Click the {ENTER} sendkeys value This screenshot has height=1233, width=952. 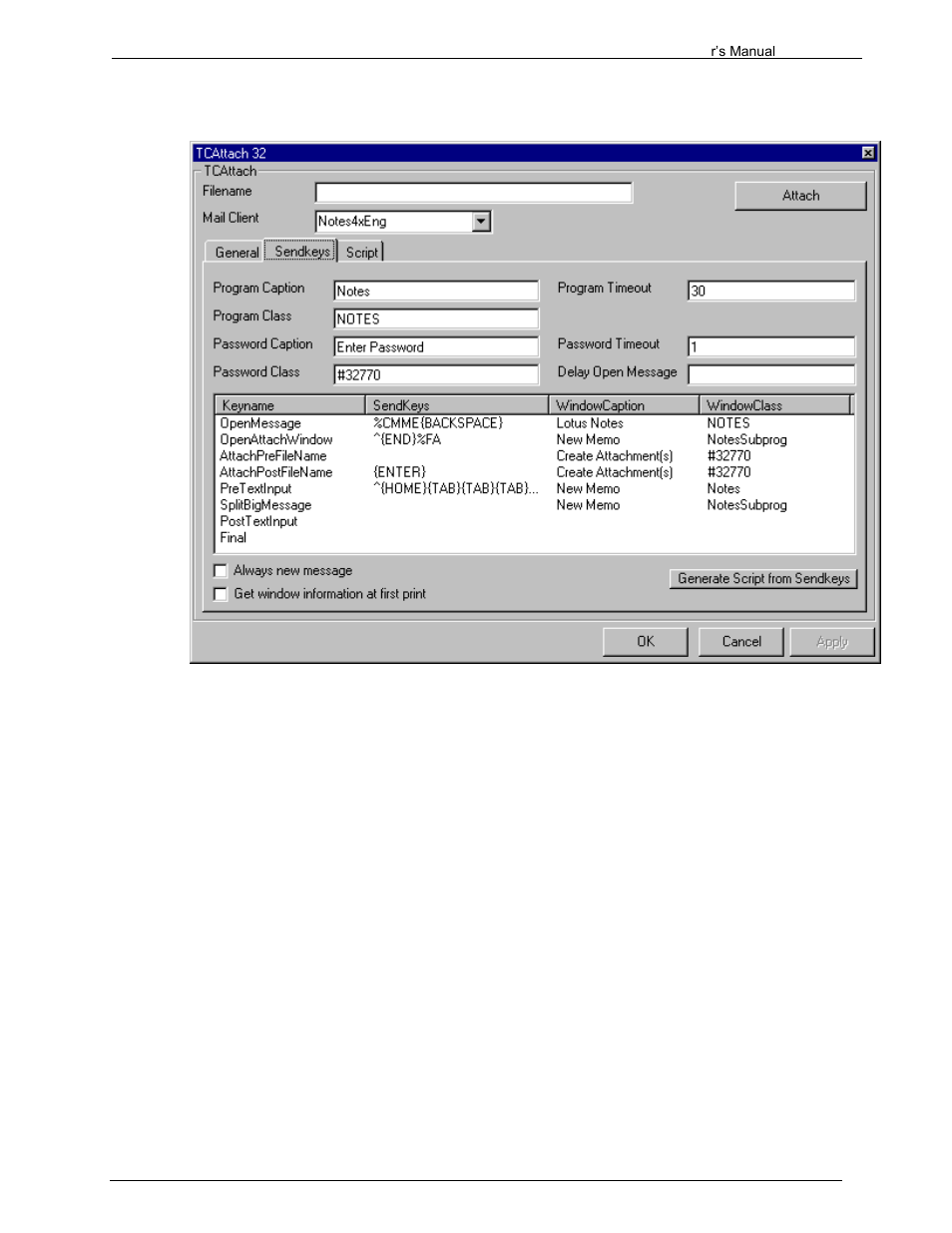point(399,472)
